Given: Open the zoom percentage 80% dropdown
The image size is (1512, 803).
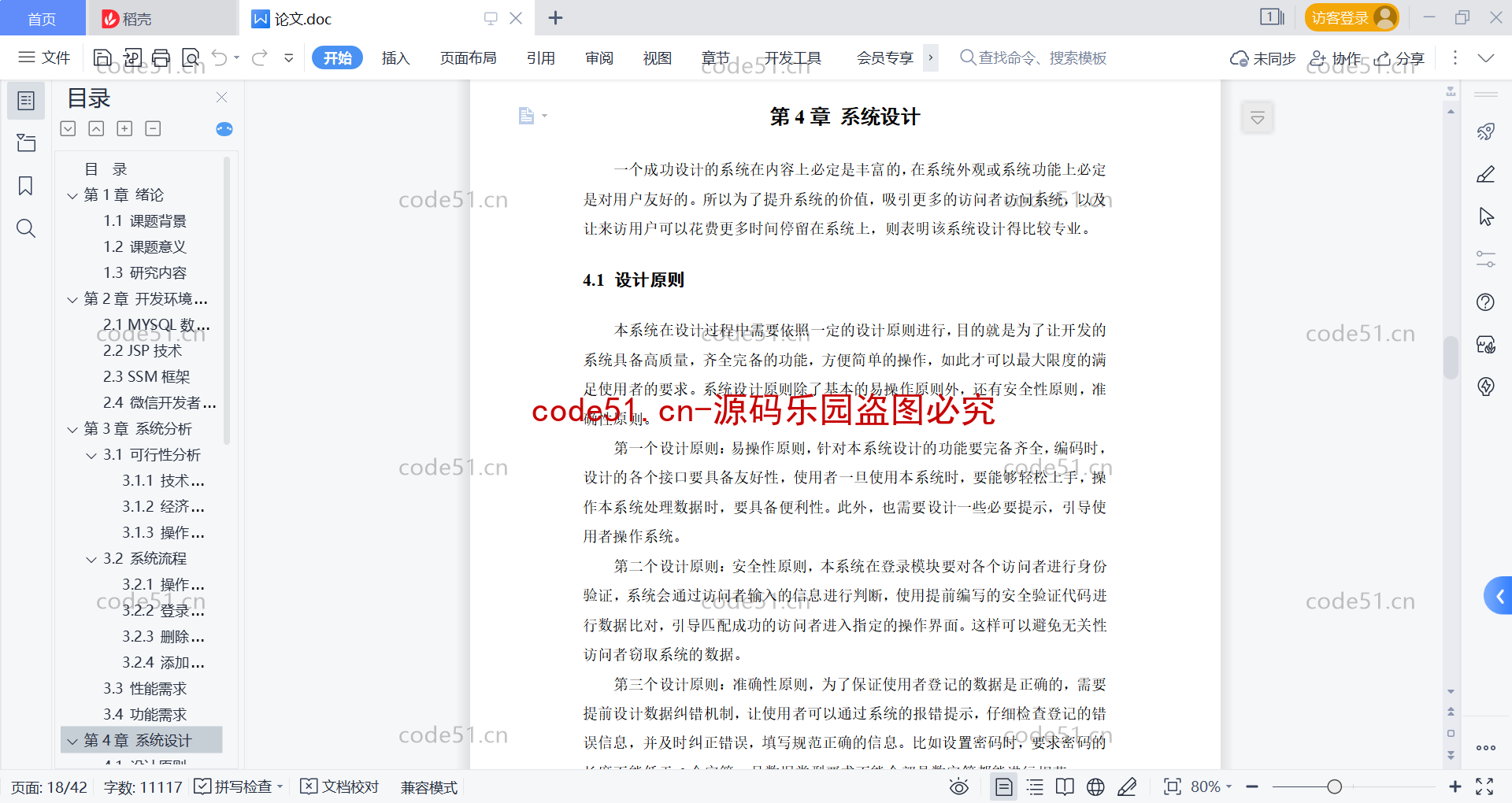Looking at the screenshot, I should point(1211,786).
